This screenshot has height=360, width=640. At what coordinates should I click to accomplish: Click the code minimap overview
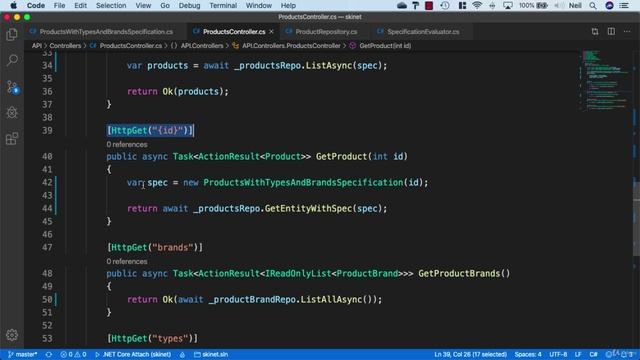[605, 80]
